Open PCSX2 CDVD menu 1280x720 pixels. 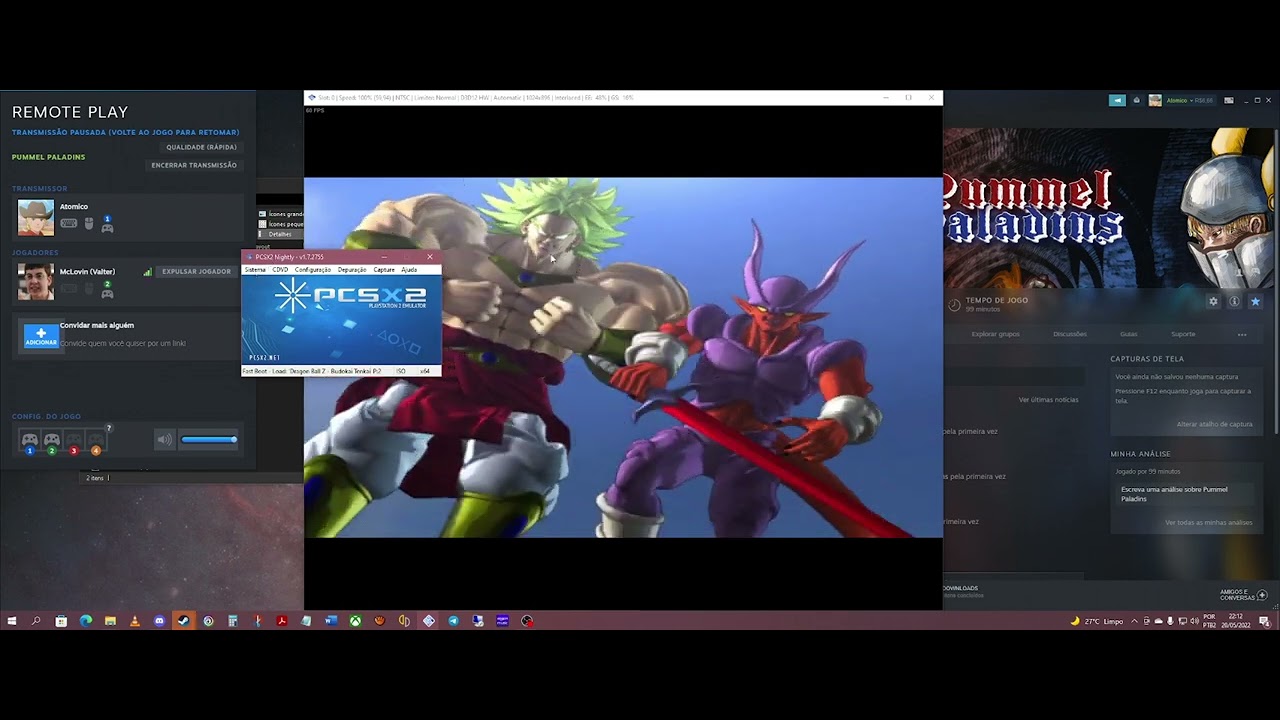[x=280, y=270]
